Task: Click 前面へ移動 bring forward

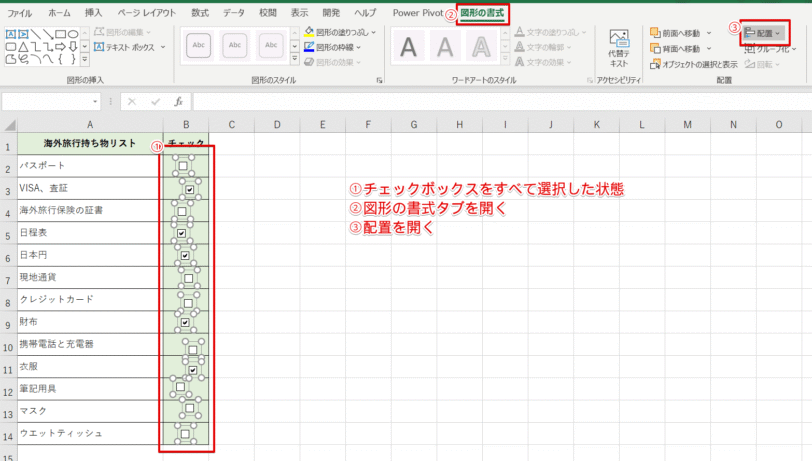Action: [675, 33]
